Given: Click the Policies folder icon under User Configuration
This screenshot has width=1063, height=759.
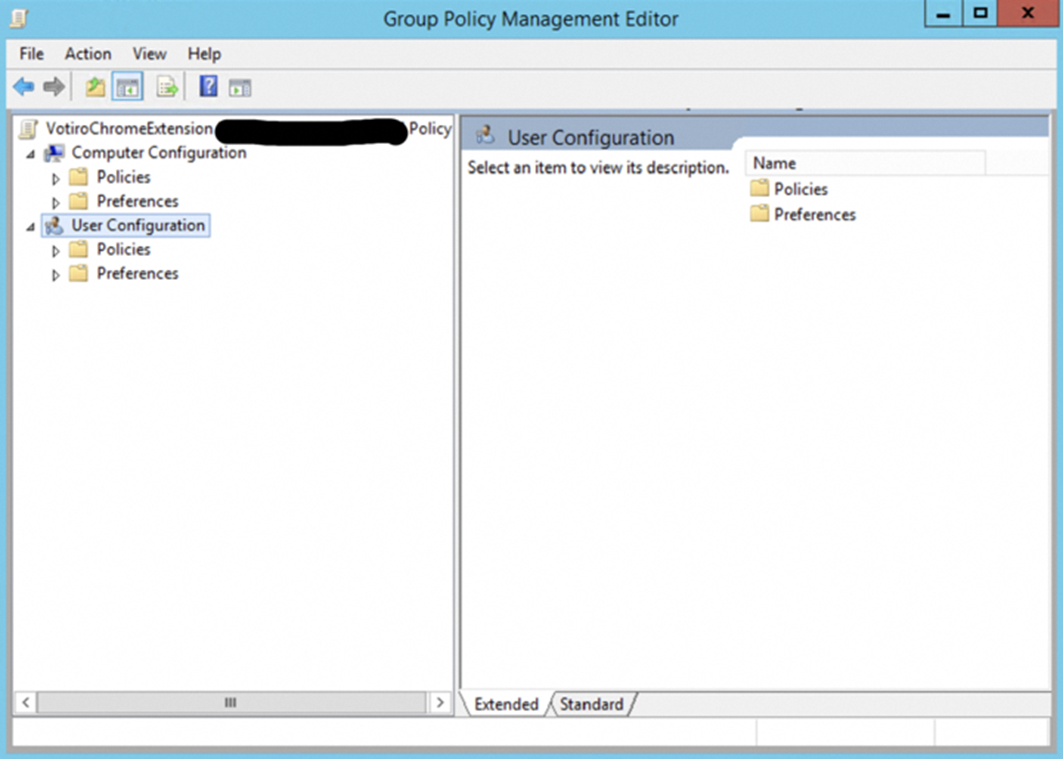Looking at the screenshot, I should click(79, 250).
